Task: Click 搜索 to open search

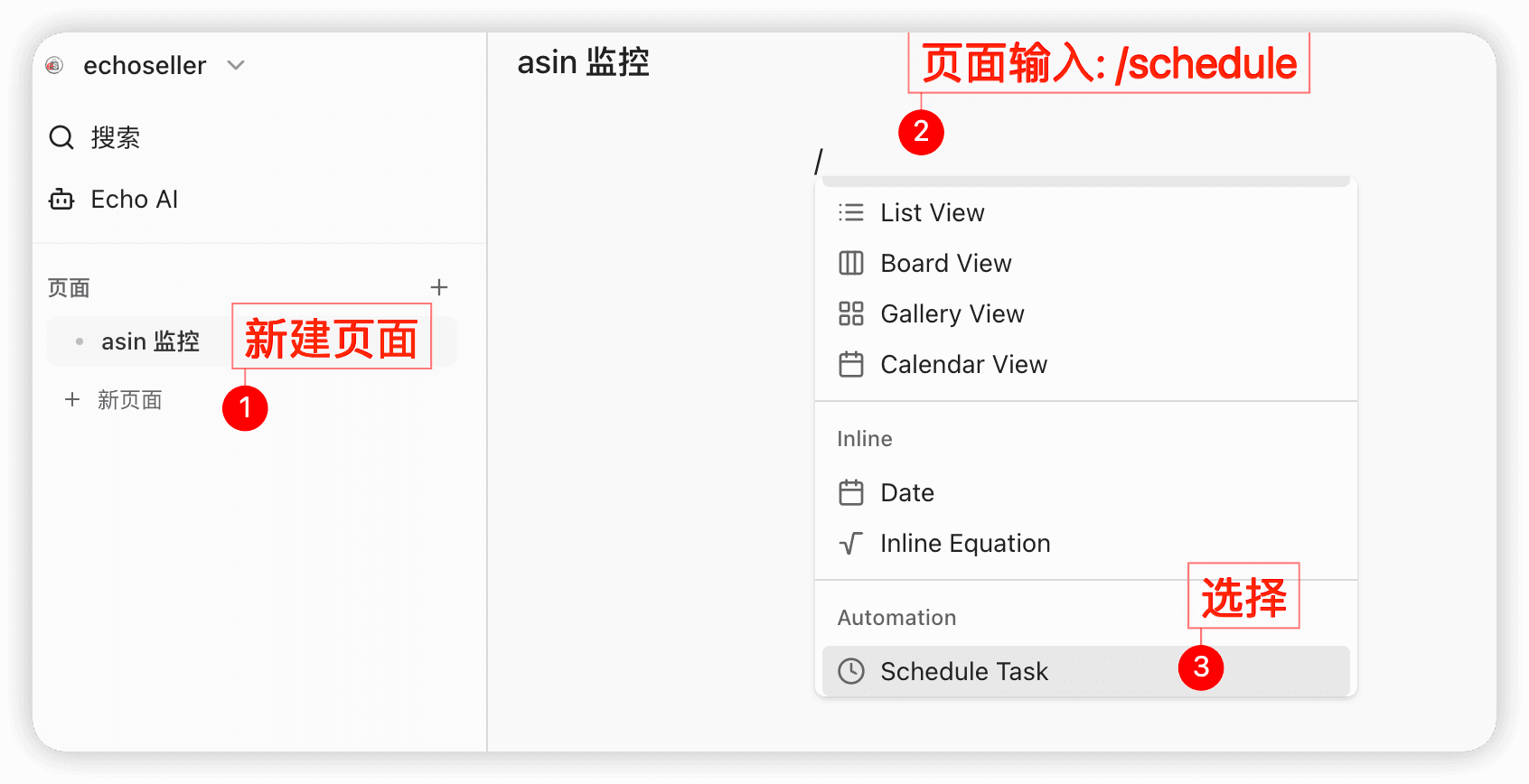Action: pos(114,137)
